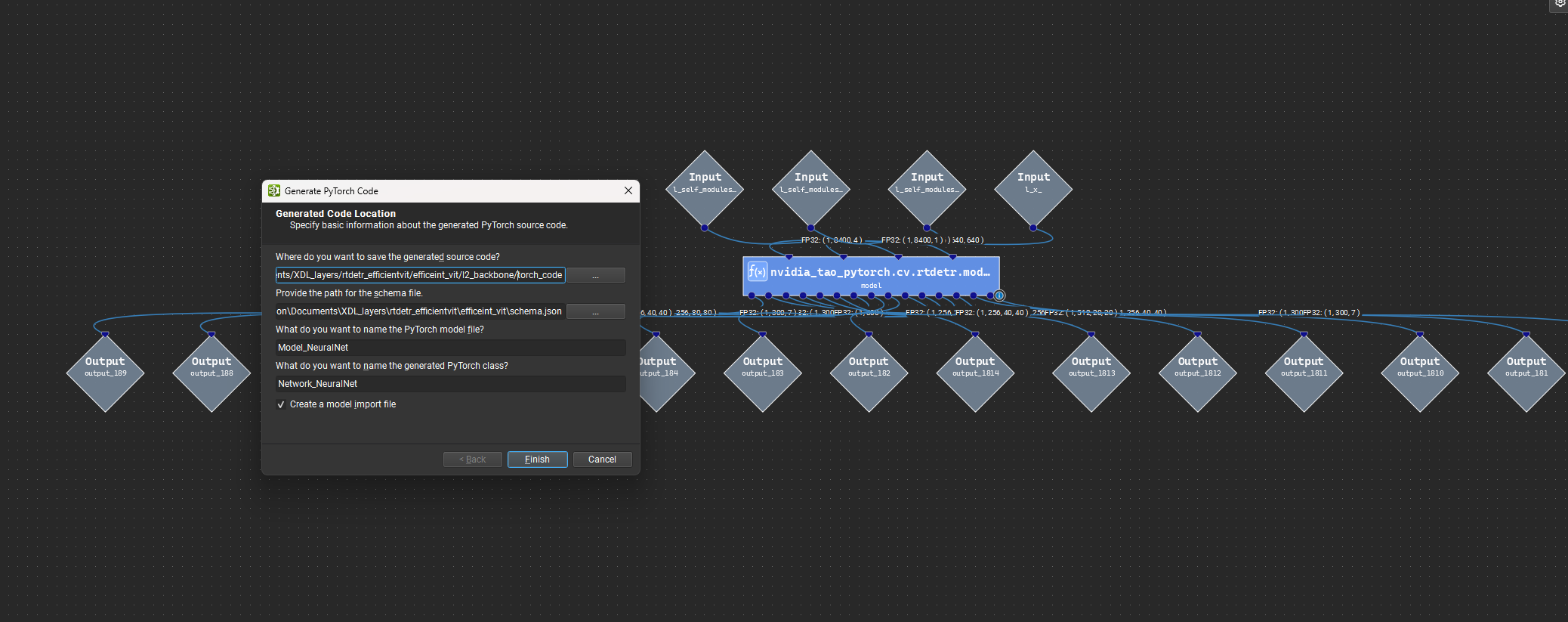Image resolution: width=1568 pixels, height=622 pixels.
Task: Click 'Specify basic information about the generated PyTorch source code.' text
Action: (429, 225)
